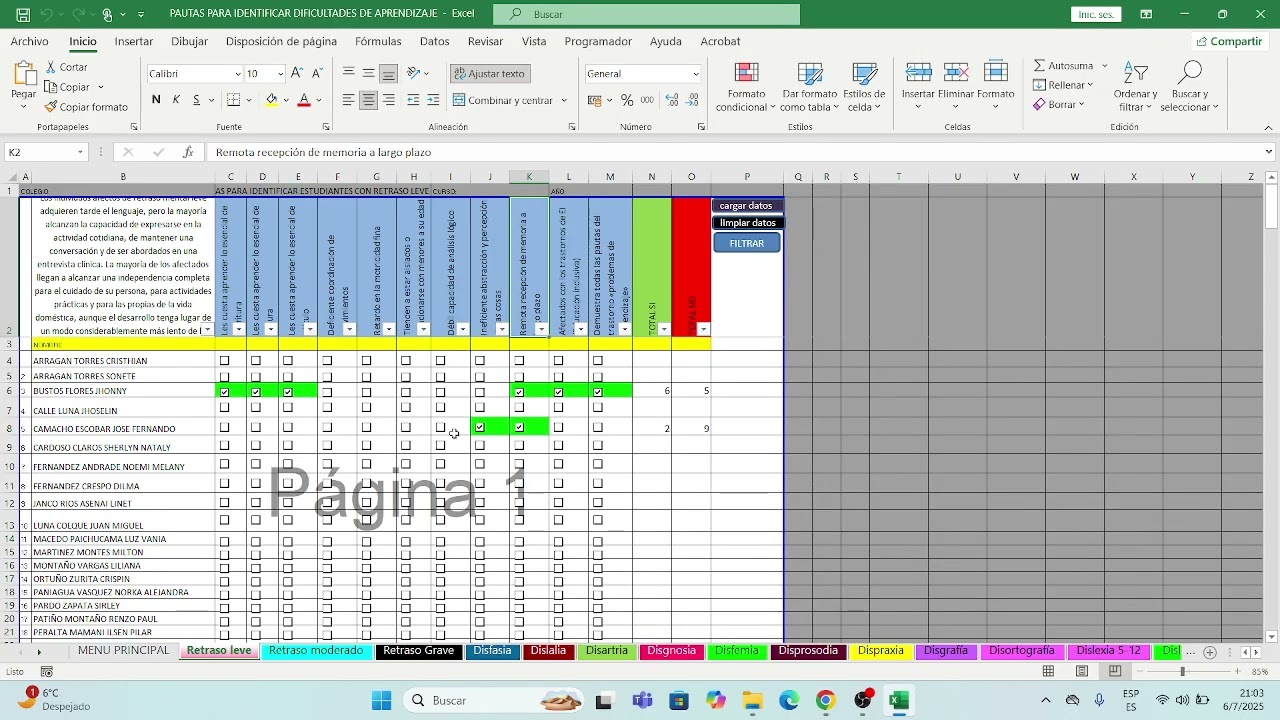1280x720 pixels.
Task: Increase font size with the larger A icon
Action: coord(298,73)
